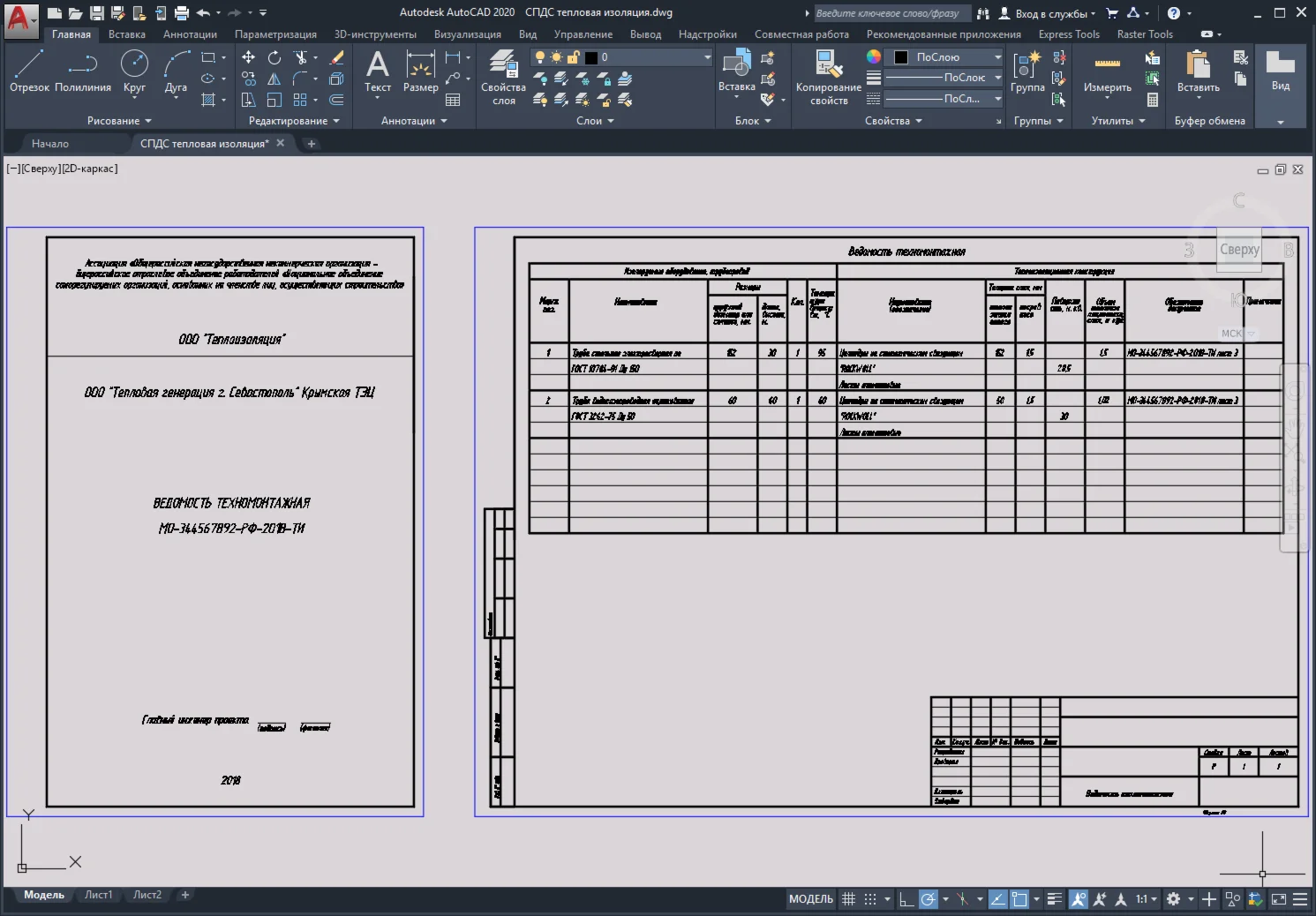The width and height of the screenshot is (1316, 916).
Task: Click the Группа group tool
Action: click(1027, 71)
